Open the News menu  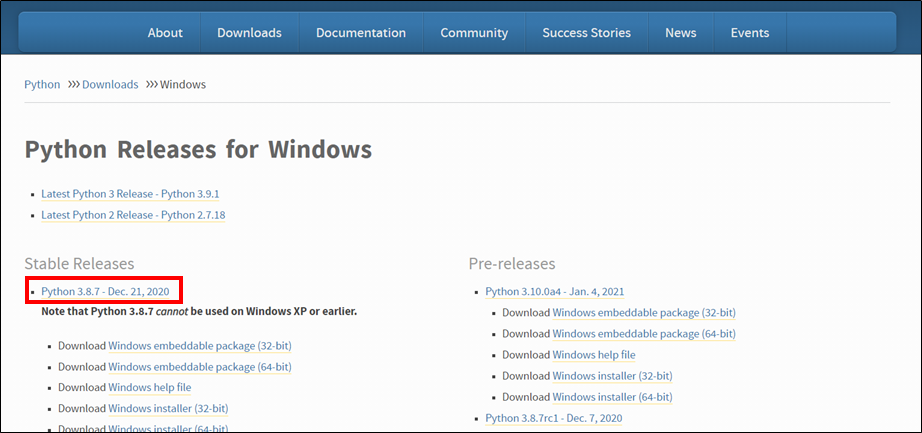click(x=681, y=33)
